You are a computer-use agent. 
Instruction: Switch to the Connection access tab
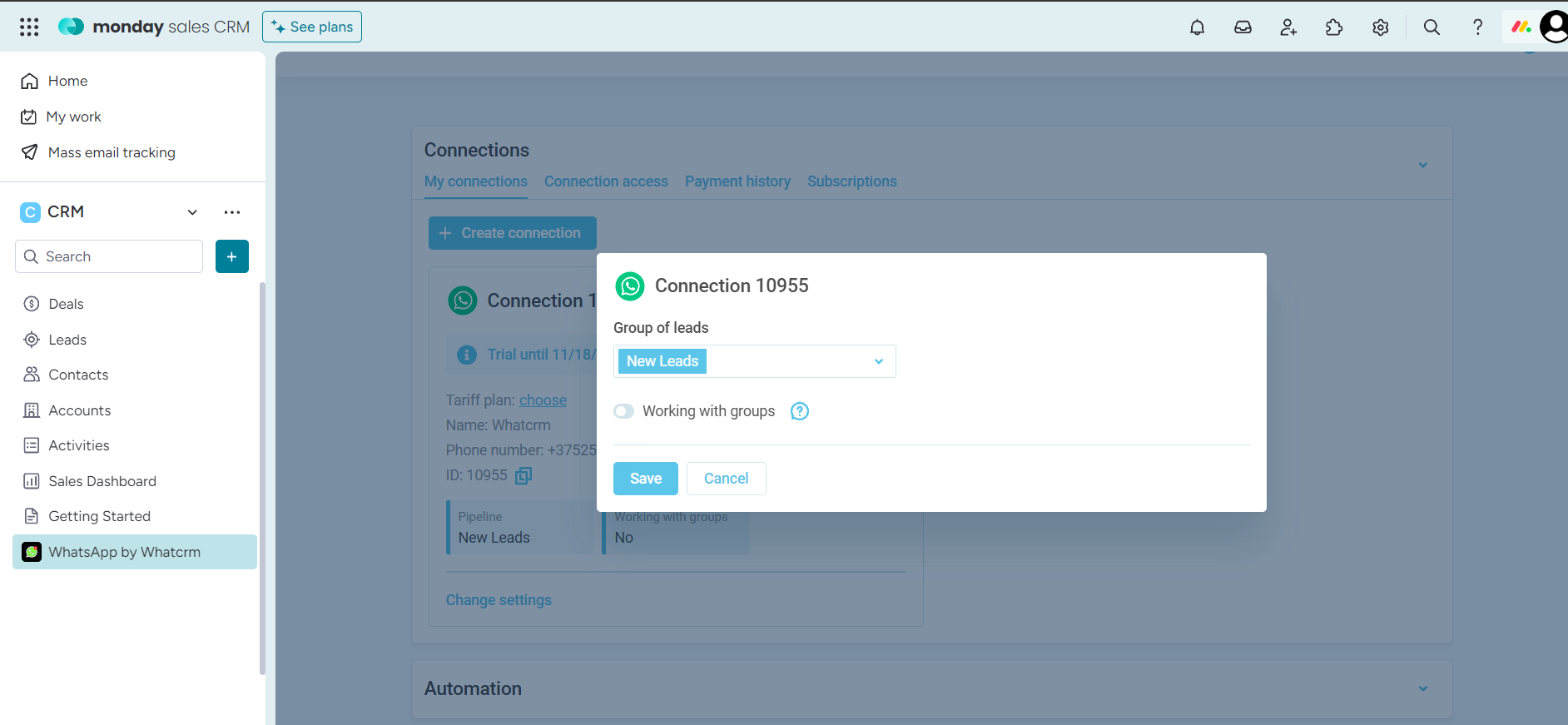point(606,181)
